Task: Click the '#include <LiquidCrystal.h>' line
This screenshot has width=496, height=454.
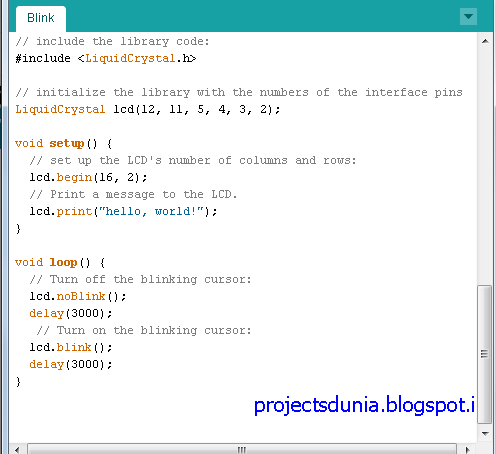Action: [106, 58]
